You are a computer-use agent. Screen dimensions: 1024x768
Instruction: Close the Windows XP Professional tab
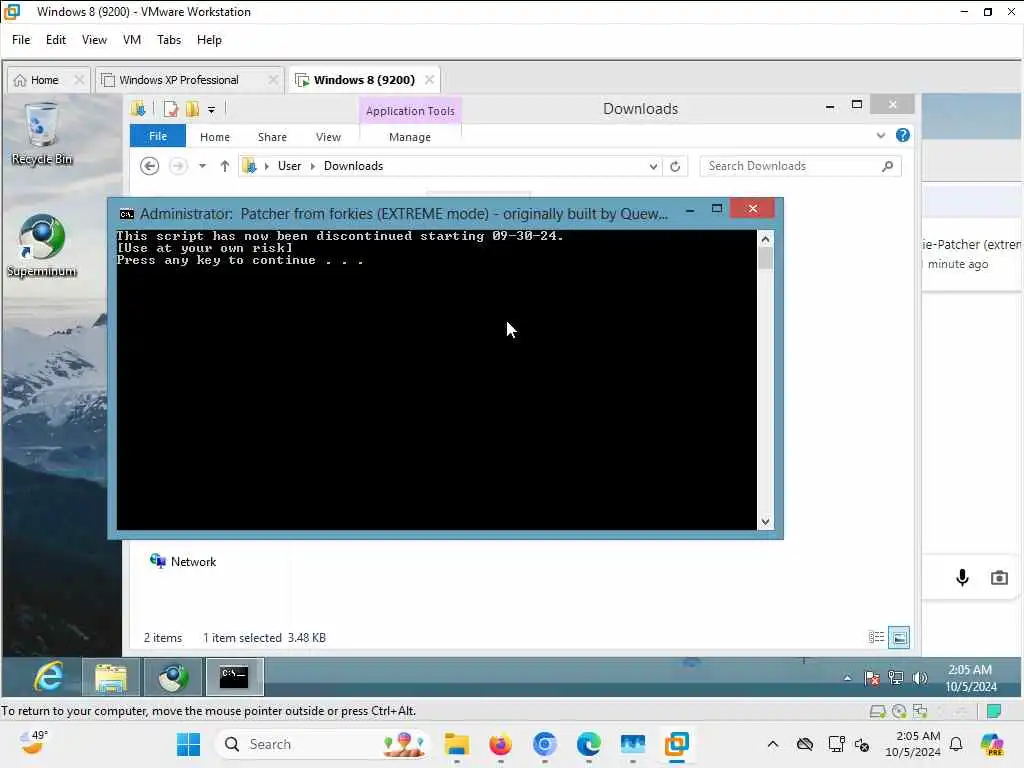click(274, 80)
